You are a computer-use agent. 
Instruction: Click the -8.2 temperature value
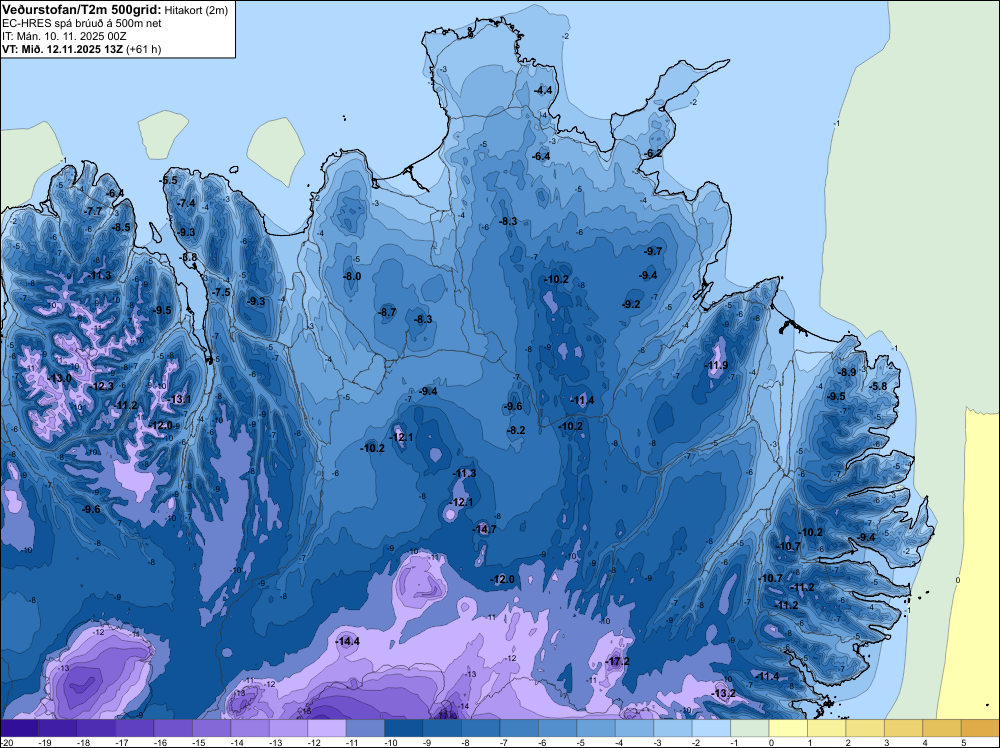pyautogui.click(x=516, y=430)
